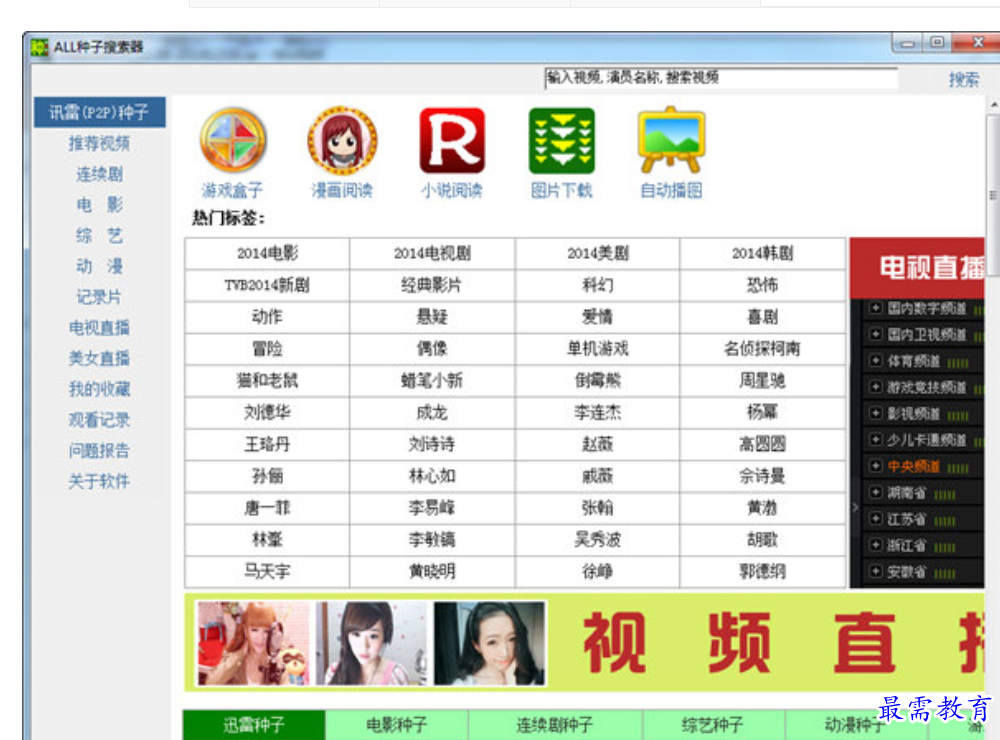This screenshot has width=1000, height=740.
Task: Select the 恐怖 tag cell
Action: tap(763, 285)
